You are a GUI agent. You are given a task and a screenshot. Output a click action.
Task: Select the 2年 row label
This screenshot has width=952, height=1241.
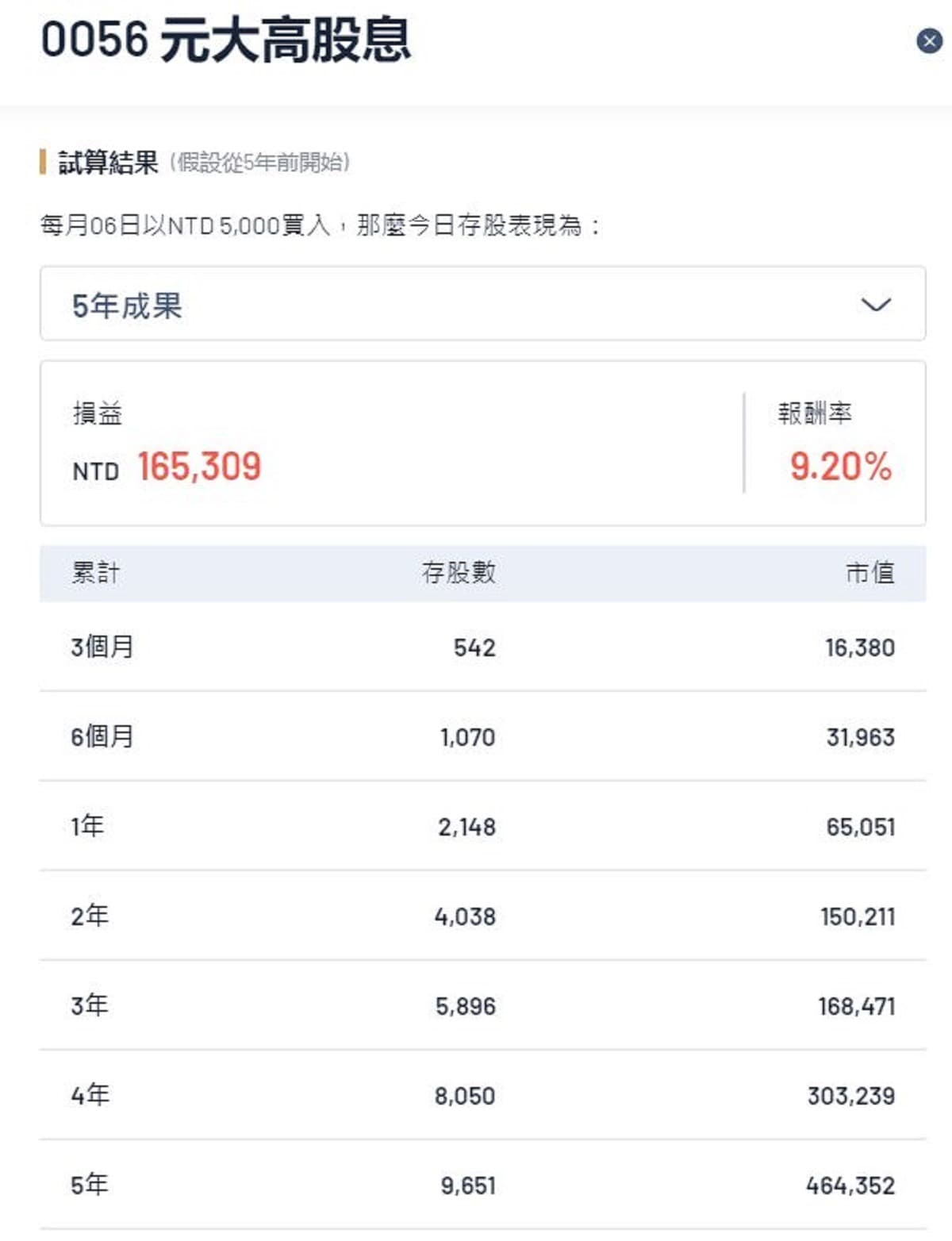90,916
